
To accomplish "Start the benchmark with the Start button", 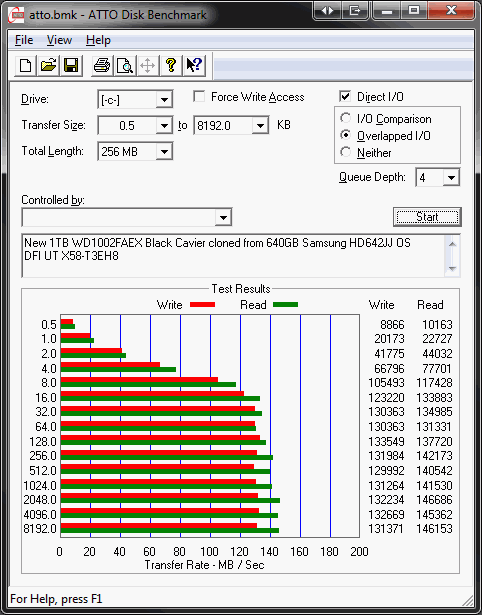I will click(427, 217).
